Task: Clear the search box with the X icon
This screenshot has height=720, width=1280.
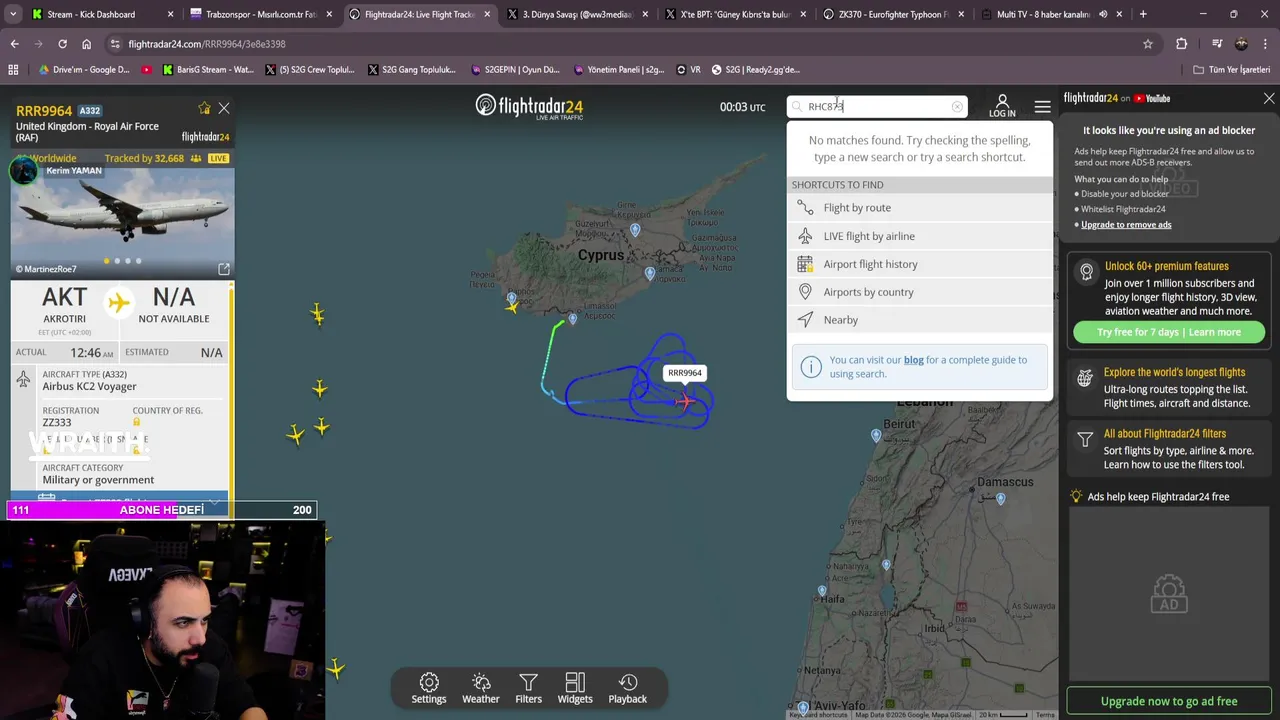Action: [957, 106]
